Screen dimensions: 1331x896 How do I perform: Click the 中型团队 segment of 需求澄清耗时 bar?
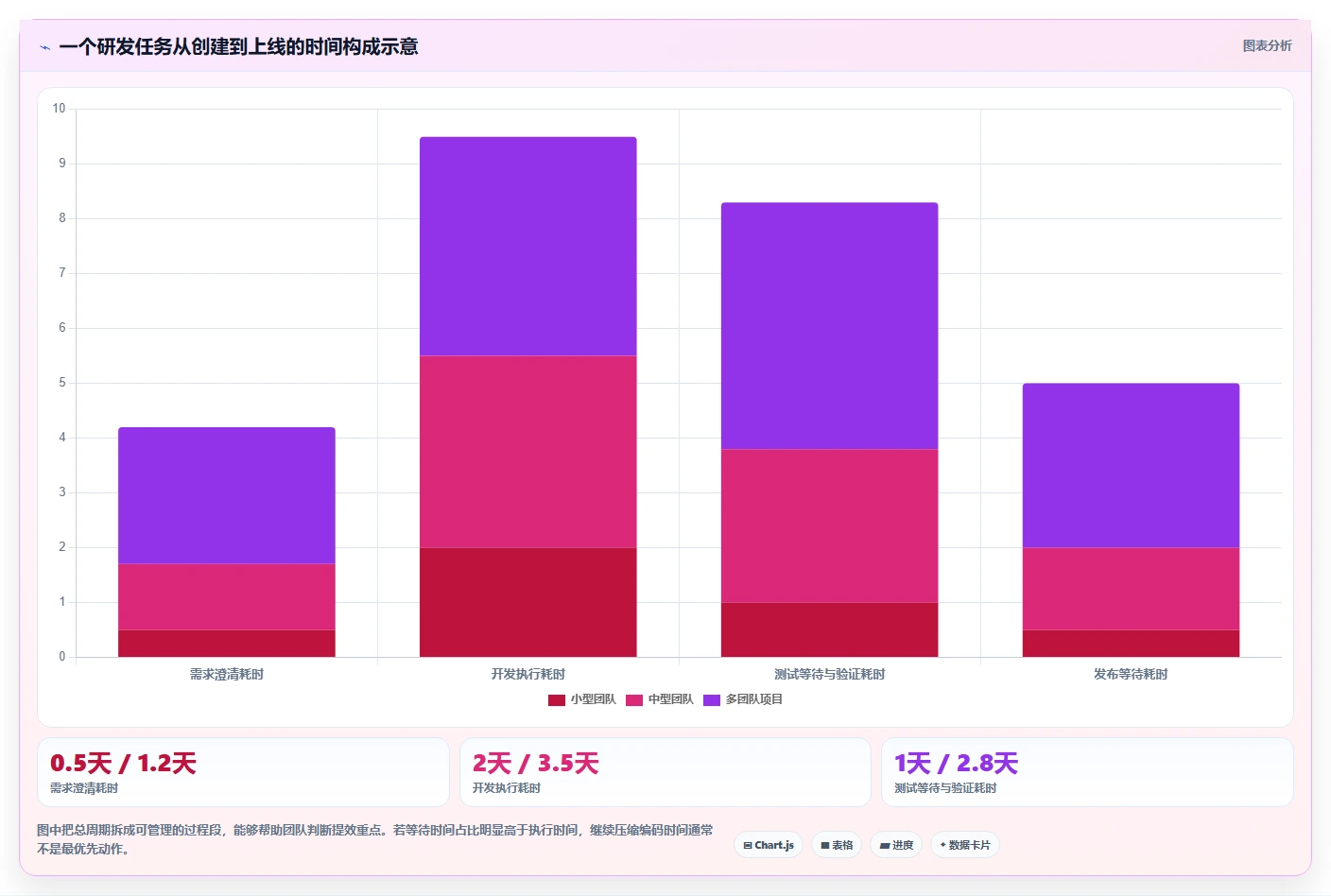point(227,597)
